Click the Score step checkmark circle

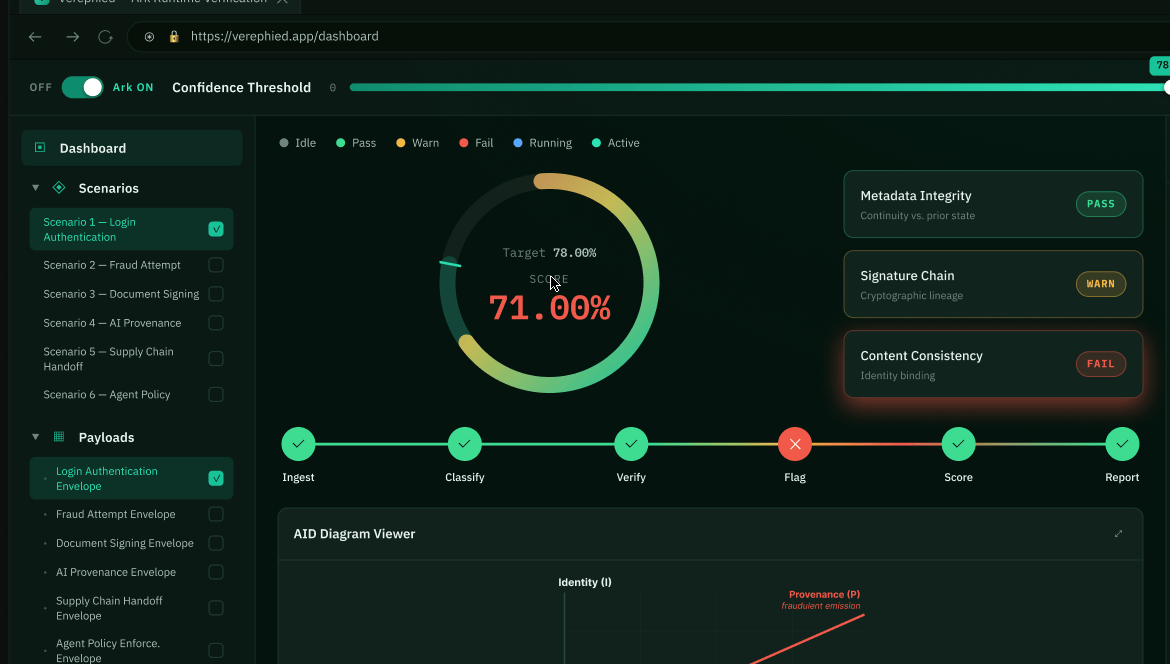pos(958,444)
